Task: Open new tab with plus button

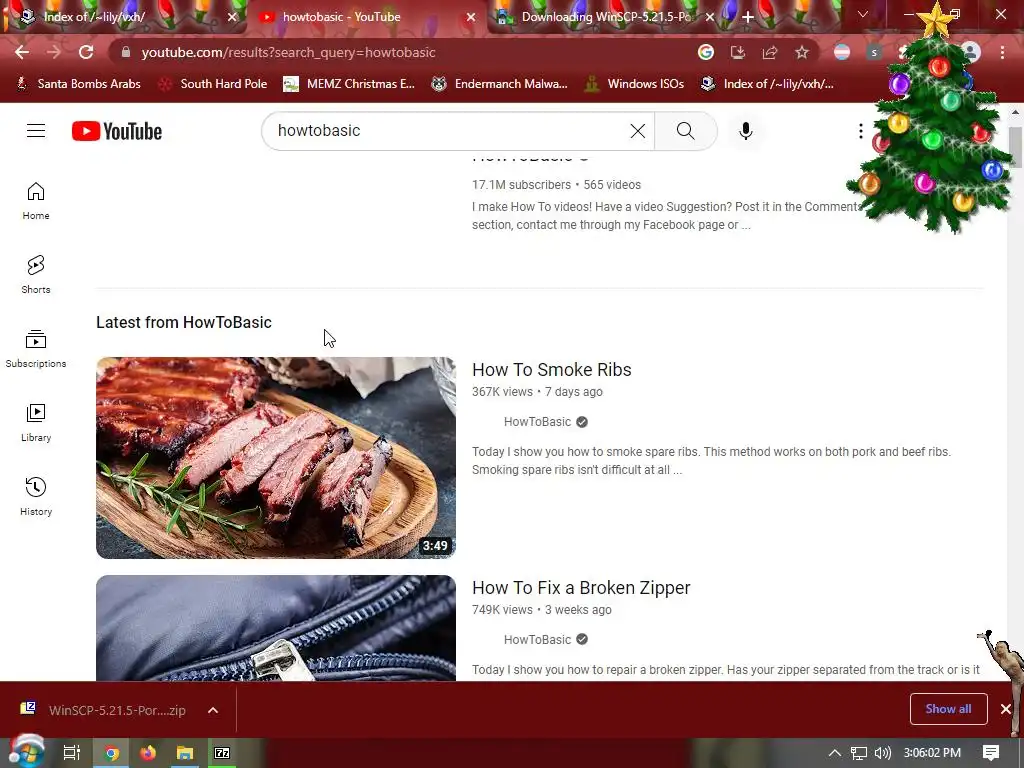Action: click(748, 17)
